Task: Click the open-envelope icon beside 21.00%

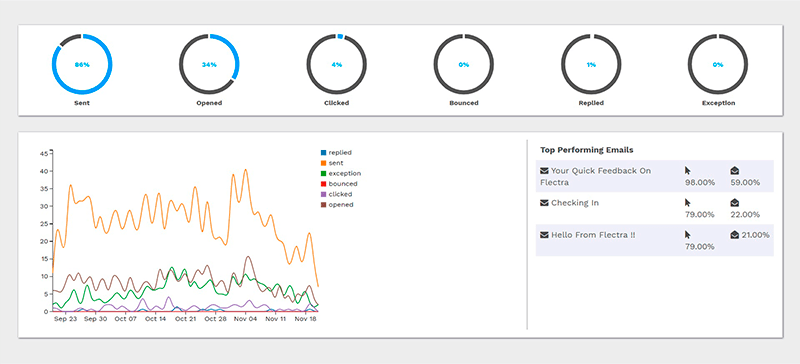Action: click(x=735, y=235)
